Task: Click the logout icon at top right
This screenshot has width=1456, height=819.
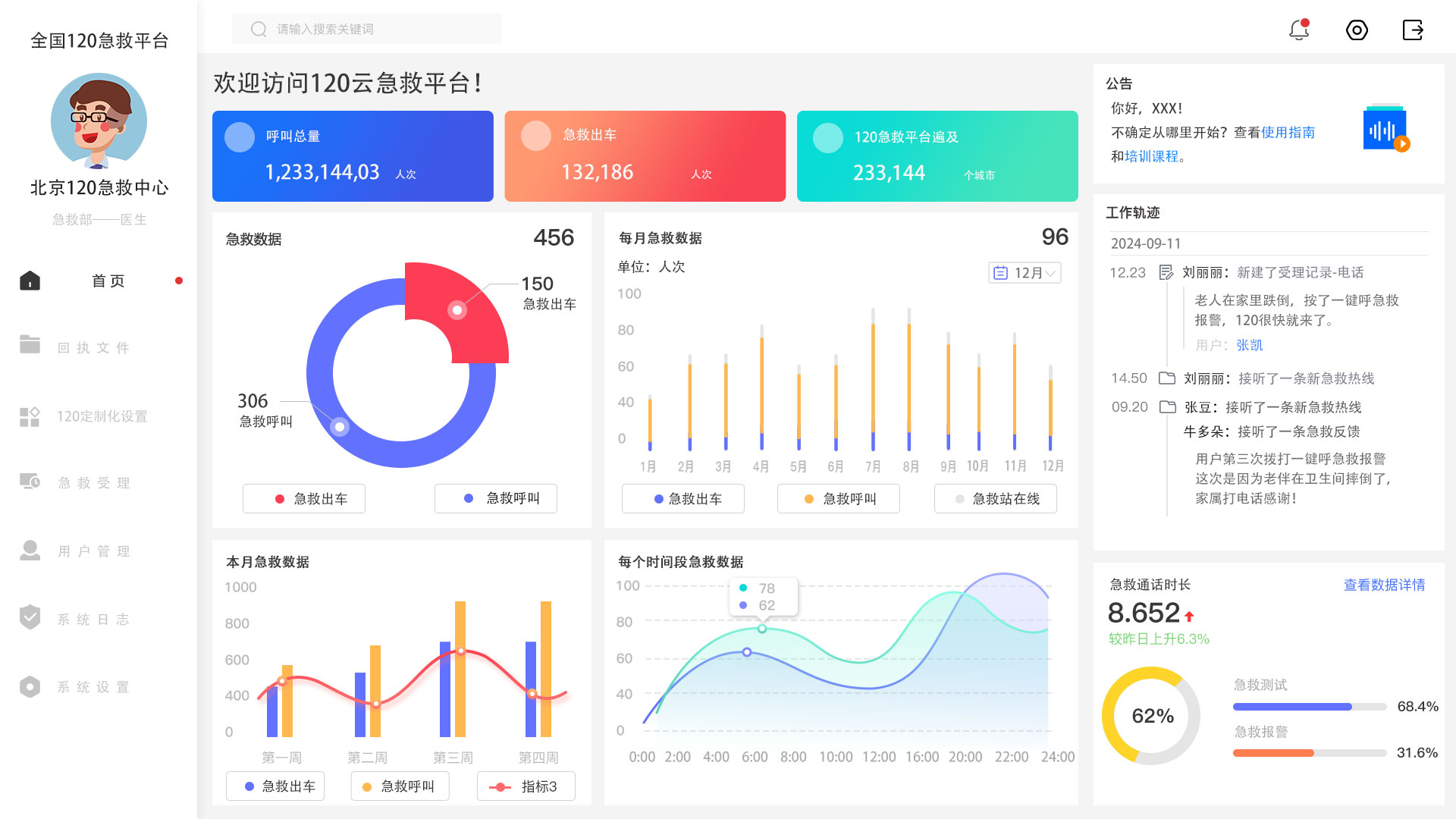Action: (1413, 30)
